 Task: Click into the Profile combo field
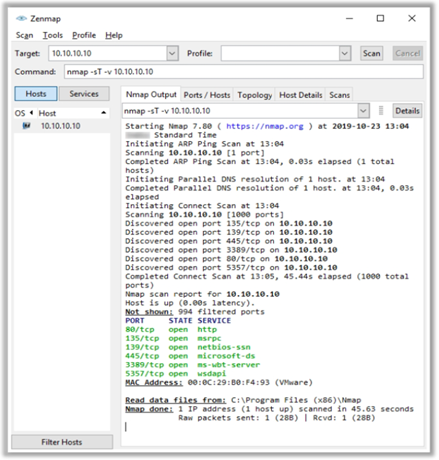280,53
